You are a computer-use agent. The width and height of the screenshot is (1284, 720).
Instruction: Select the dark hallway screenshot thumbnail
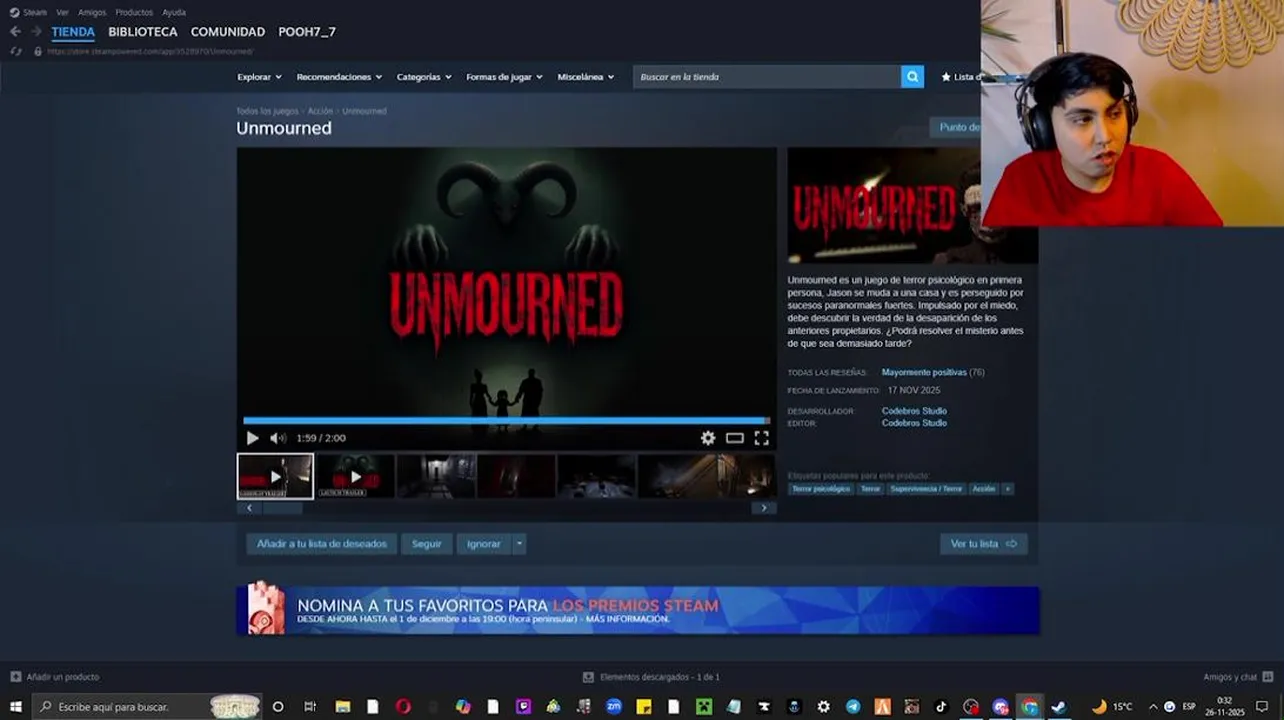click(x=437, y=476)
